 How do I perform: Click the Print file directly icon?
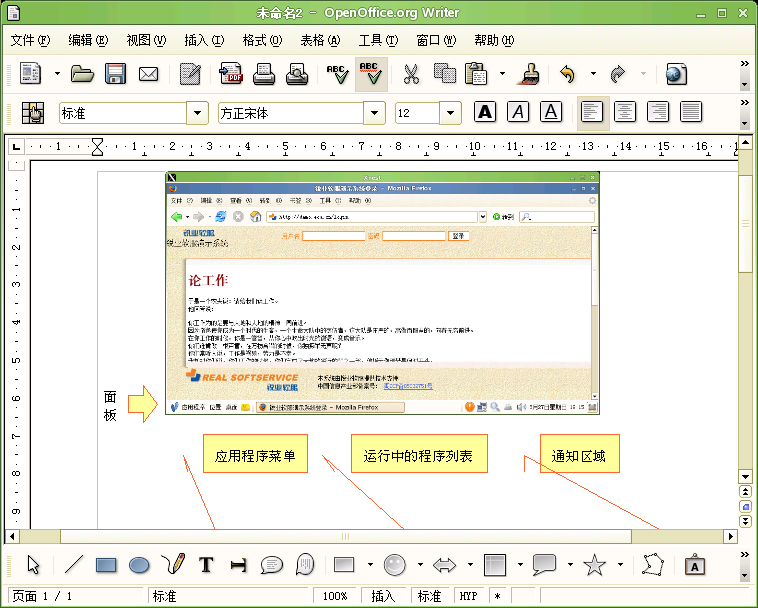264,74
